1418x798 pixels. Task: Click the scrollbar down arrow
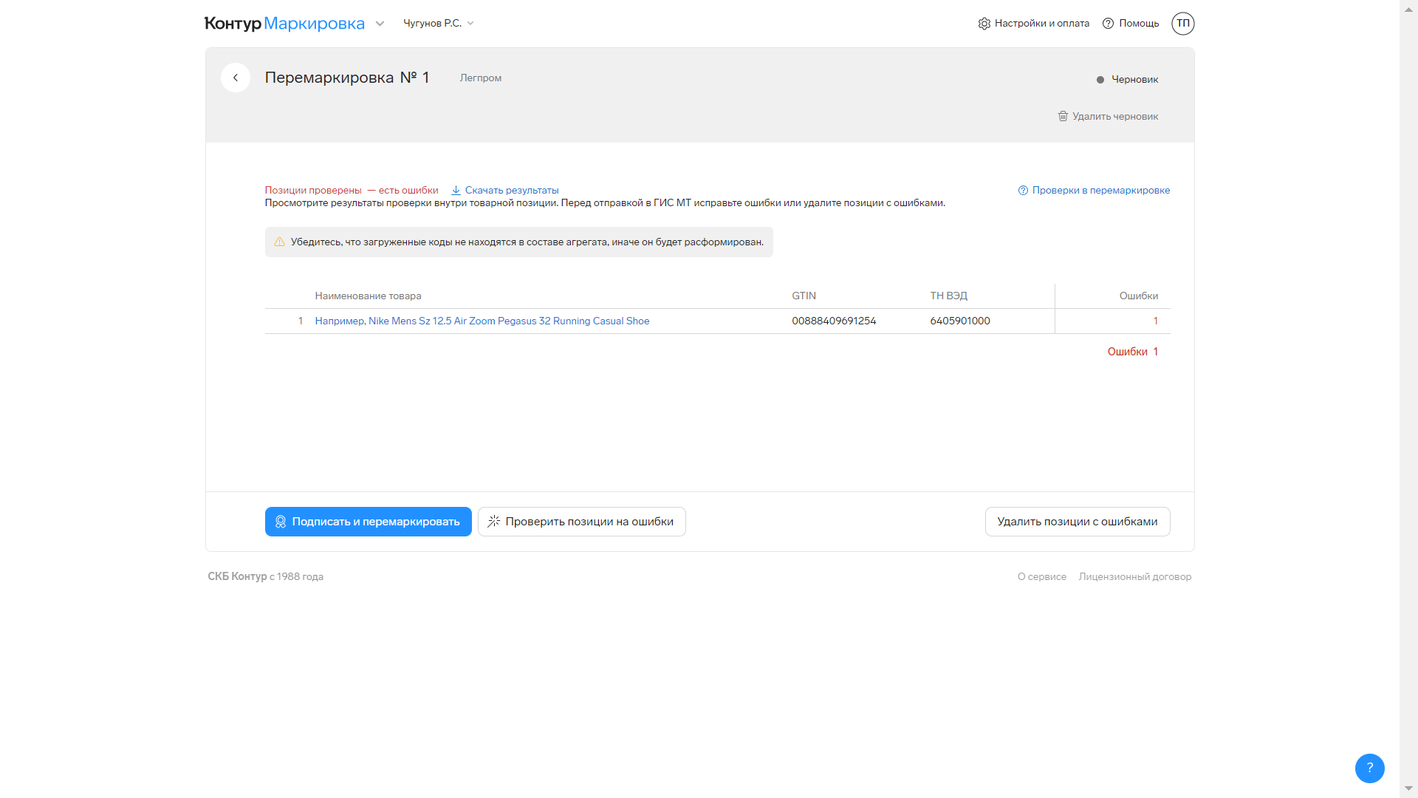click(1409, 789)
